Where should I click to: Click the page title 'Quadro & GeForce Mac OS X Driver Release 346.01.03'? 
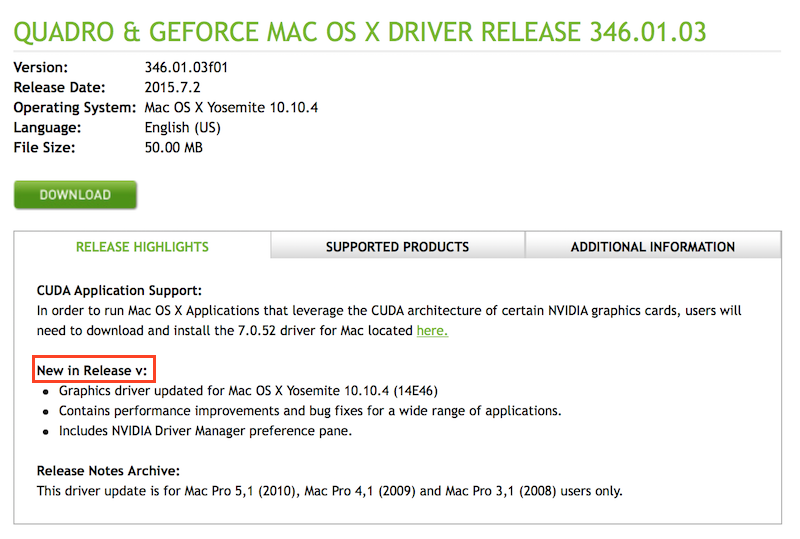[360, 32]
